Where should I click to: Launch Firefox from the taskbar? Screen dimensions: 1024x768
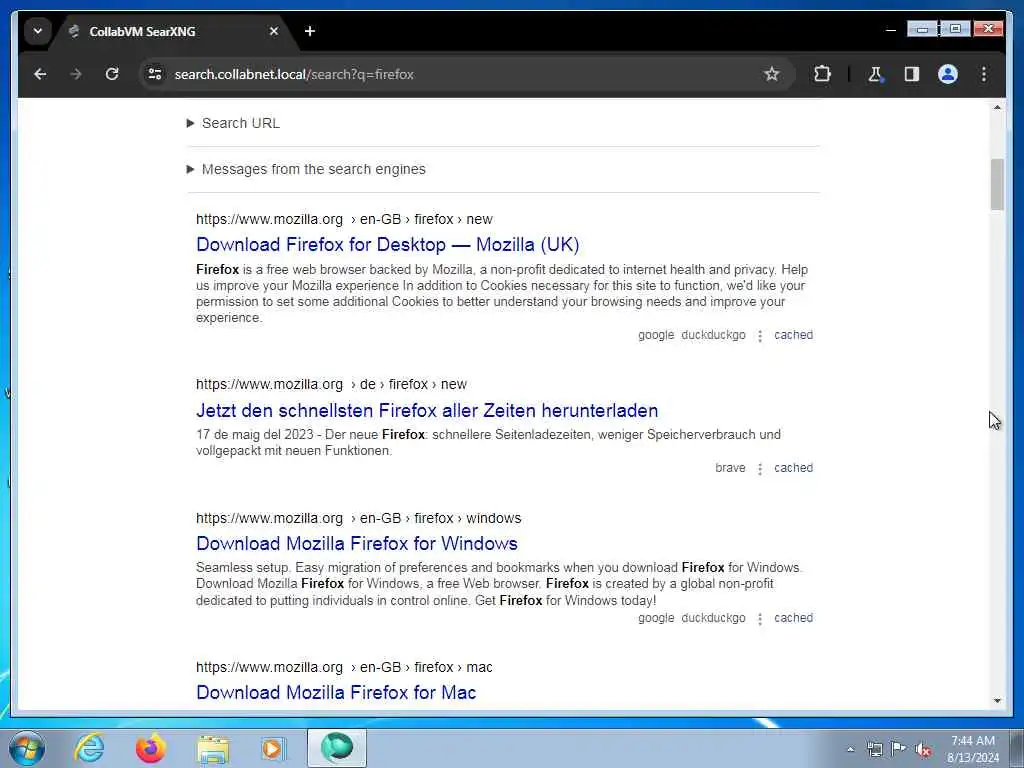pyautogui.click(x=151, y=748)
